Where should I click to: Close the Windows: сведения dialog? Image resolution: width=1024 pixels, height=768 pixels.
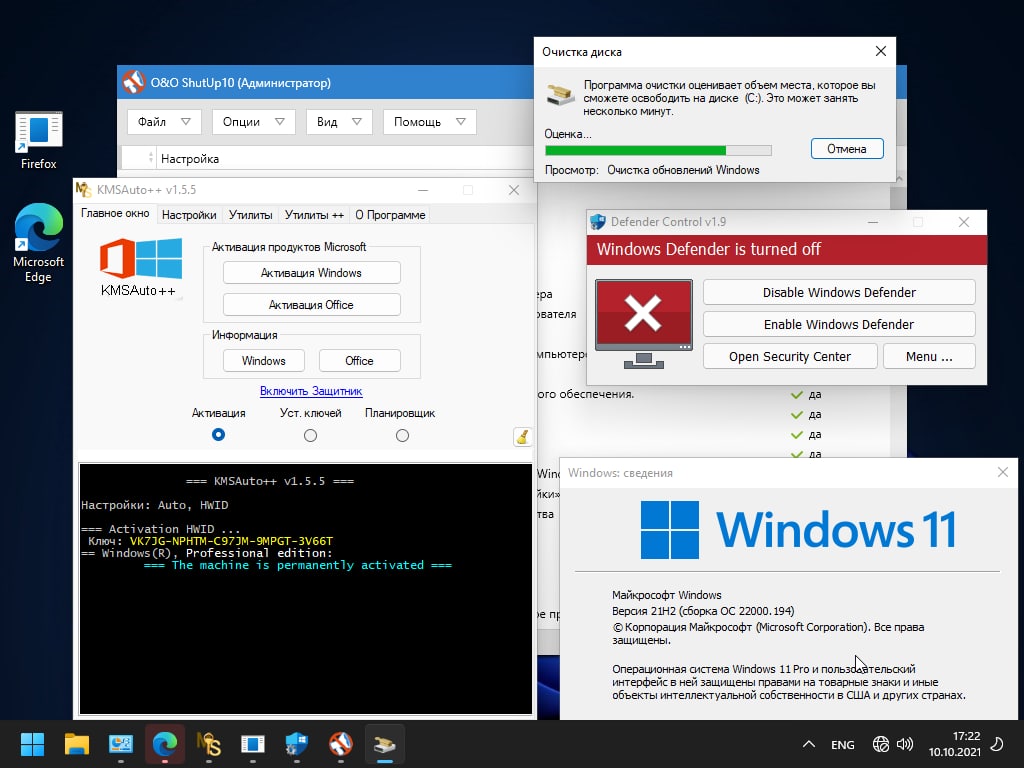coord(1003,472)
